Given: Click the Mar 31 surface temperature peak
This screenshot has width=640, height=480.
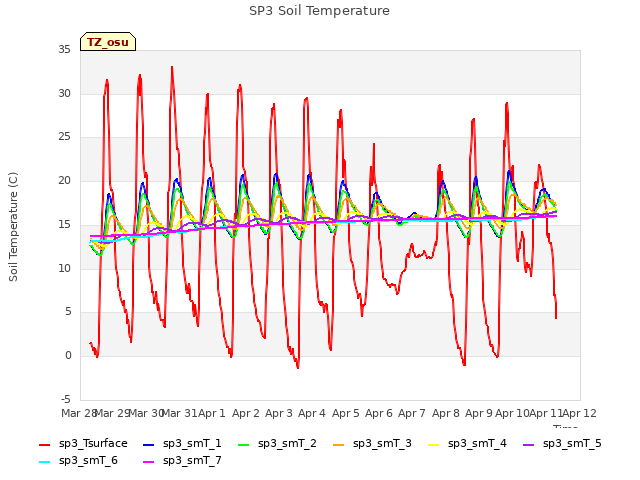Looking at the screenshot, I should click(172, 67).
